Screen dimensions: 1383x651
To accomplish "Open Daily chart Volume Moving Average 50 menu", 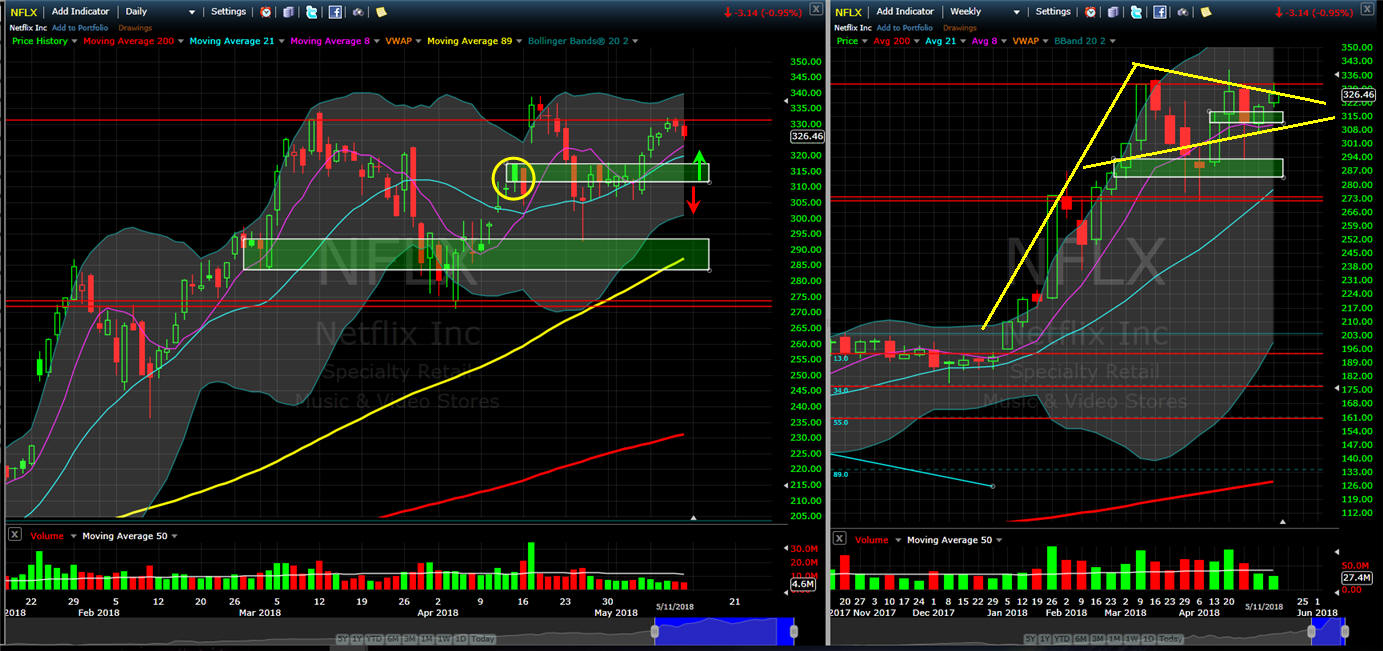I will 175,537.
